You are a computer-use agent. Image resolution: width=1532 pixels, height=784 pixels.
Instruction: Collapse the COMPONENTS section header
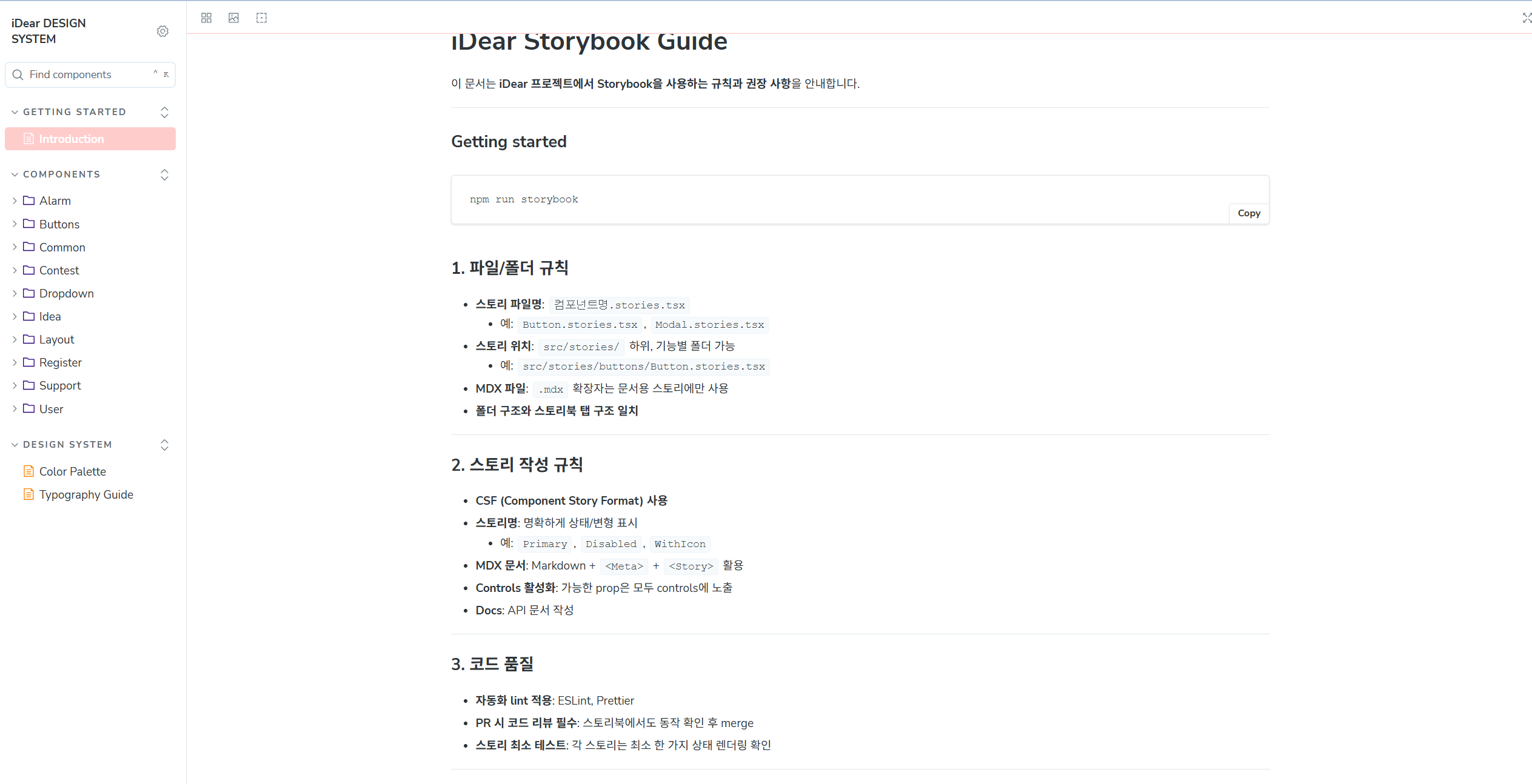(x=61, y=174)
